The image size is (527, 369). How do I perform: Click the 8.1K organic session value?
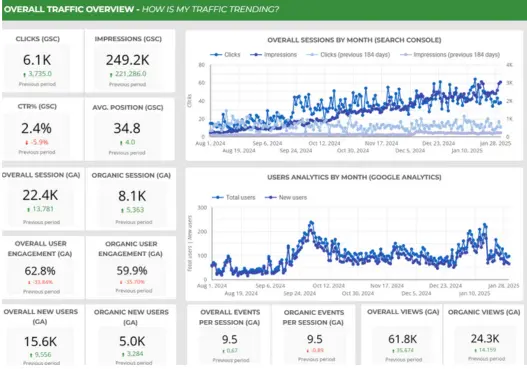coord(132,196)
